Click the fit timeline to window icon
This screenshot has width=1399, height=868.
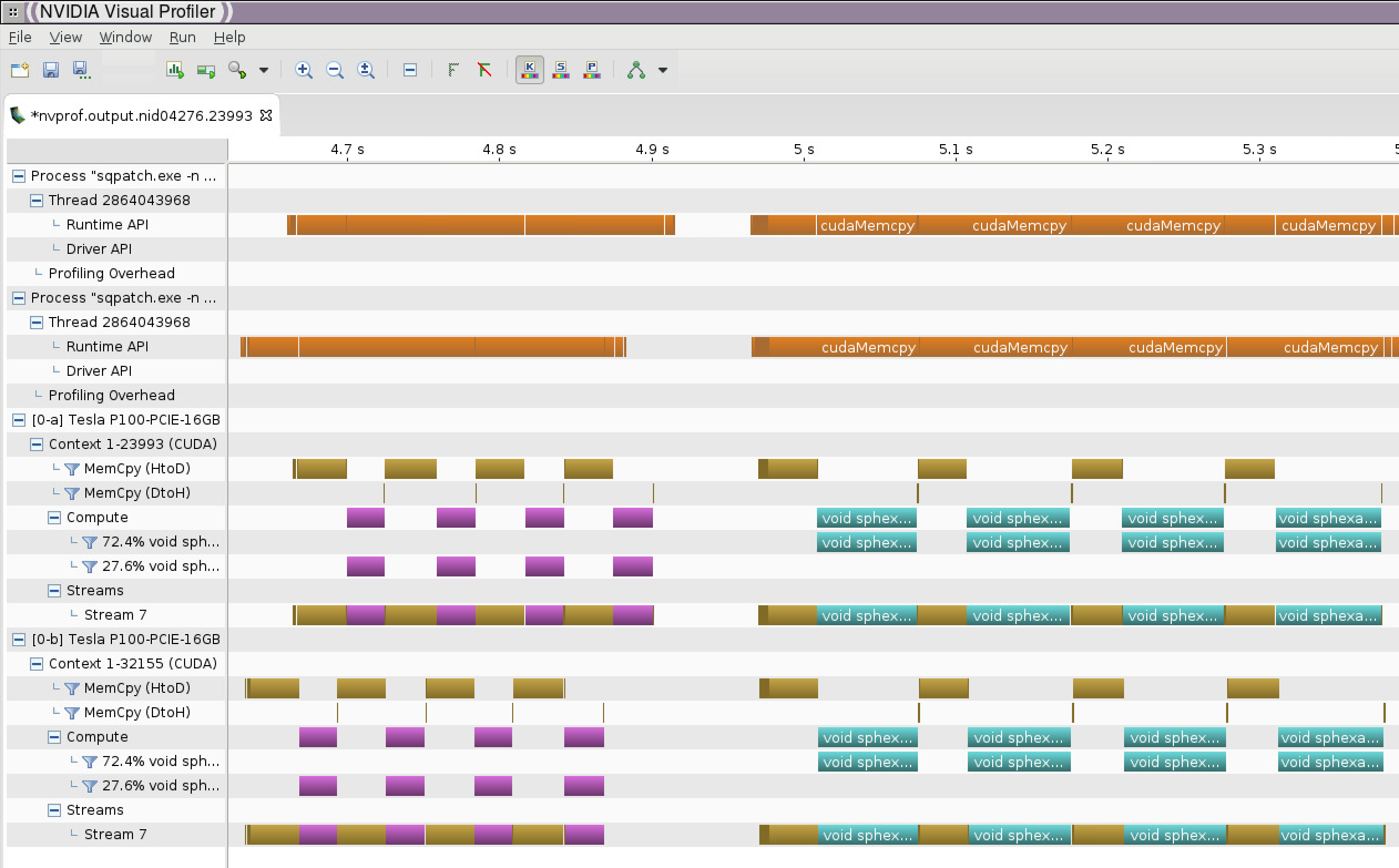pos(366,70)
